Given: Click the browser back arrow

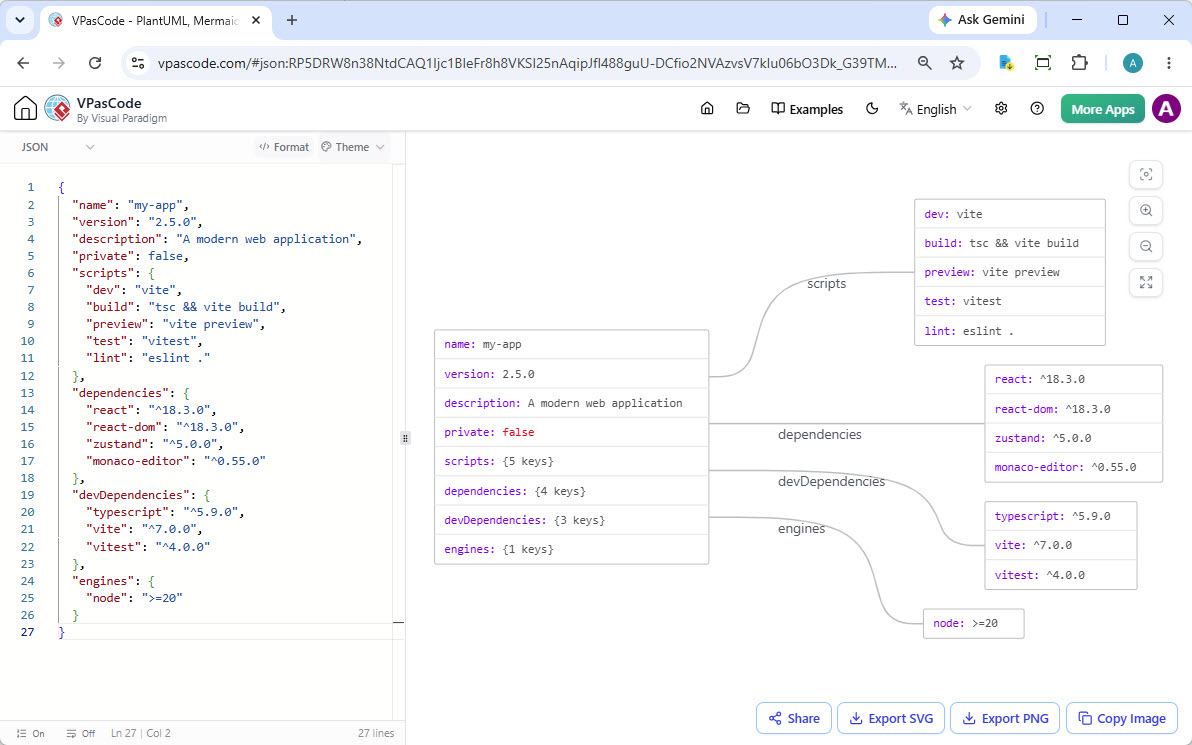Looking at the screenshot, I should [x=24, y=63].
